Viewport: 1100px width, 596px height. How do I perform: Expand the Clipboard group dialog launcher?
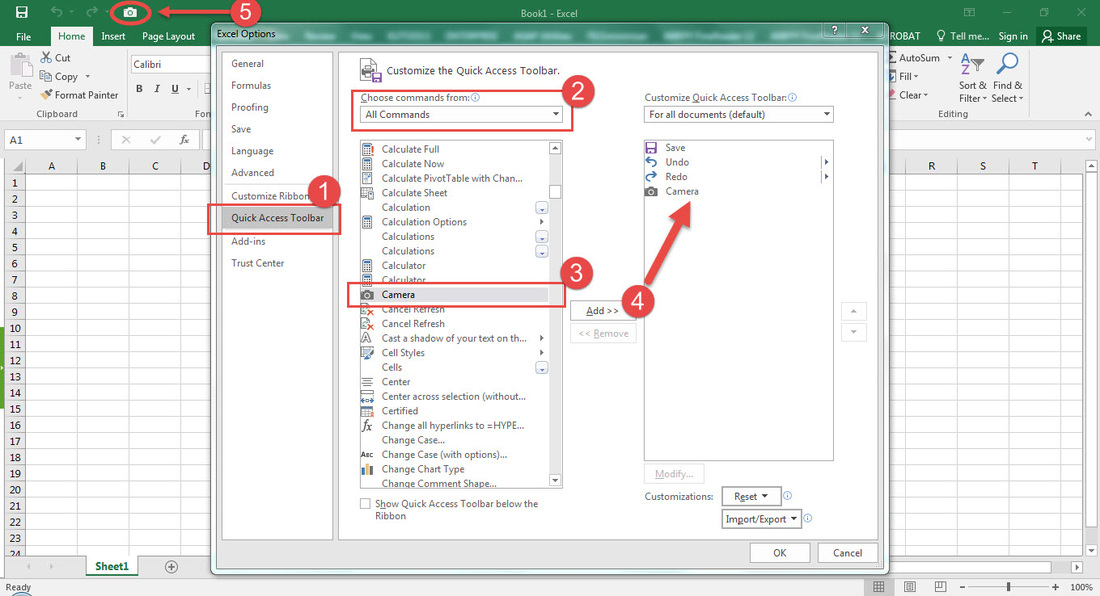click(121, 114)
